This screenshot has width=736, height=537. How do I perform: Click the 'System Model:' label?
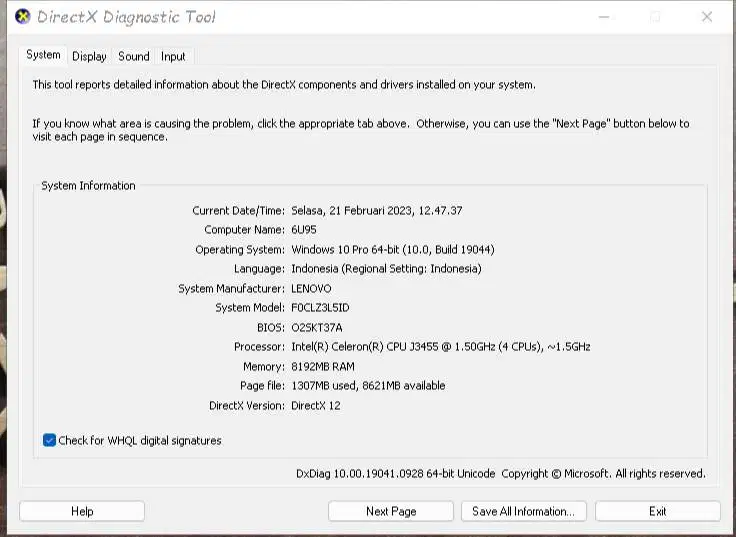[x=250, y=308]
